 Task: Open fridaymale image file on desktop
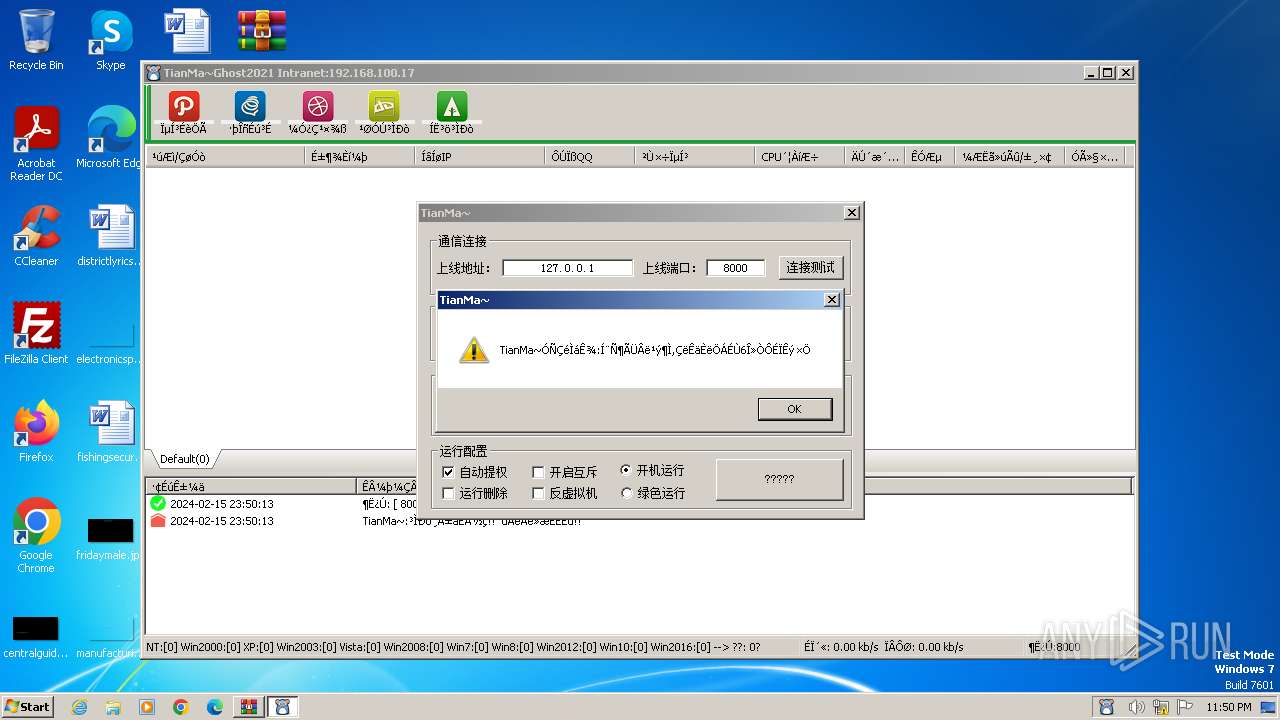tap(110, 538)
